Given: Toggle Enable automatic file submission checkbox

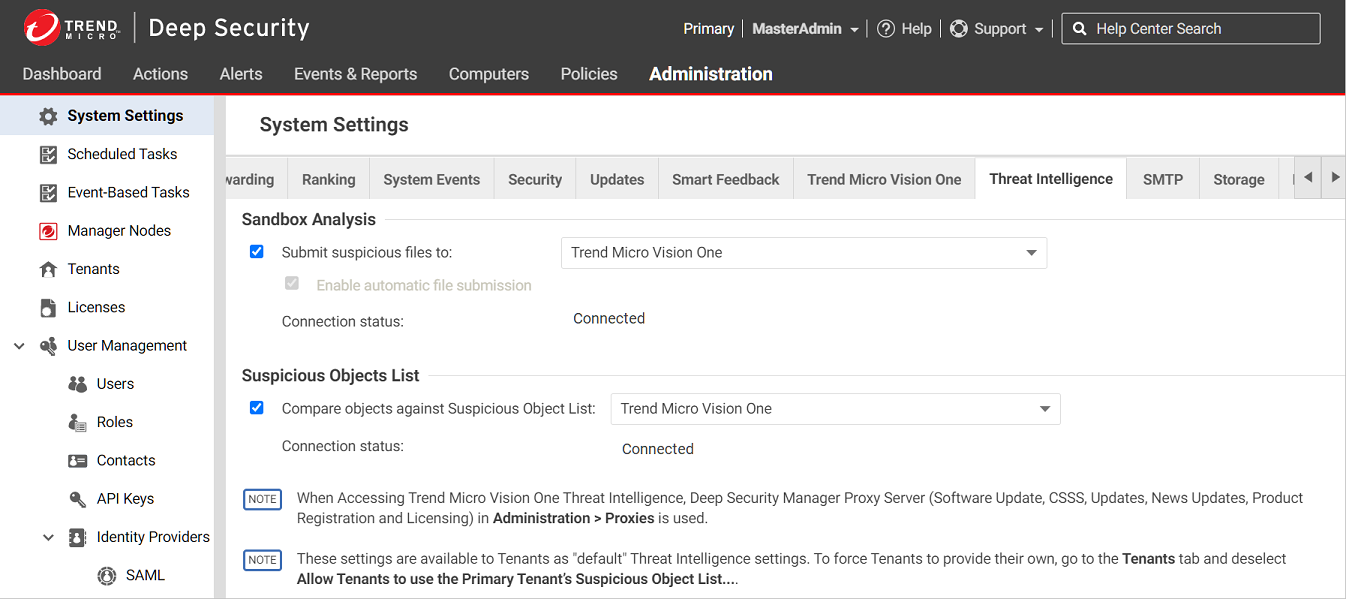Looking at the screenshot, I should point(292,284).
